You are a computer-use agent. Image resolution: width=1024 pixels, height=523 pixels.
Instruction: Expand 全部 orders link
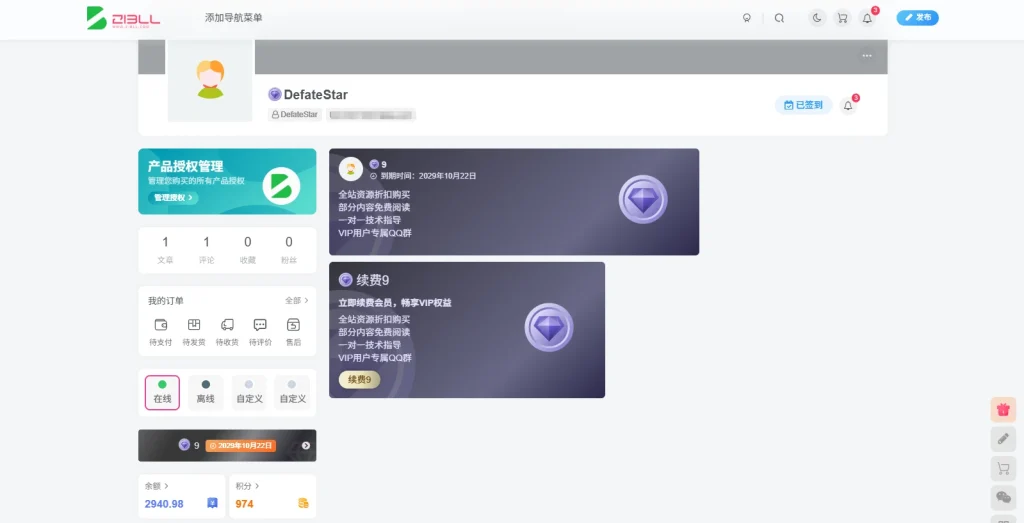point(296,301)
